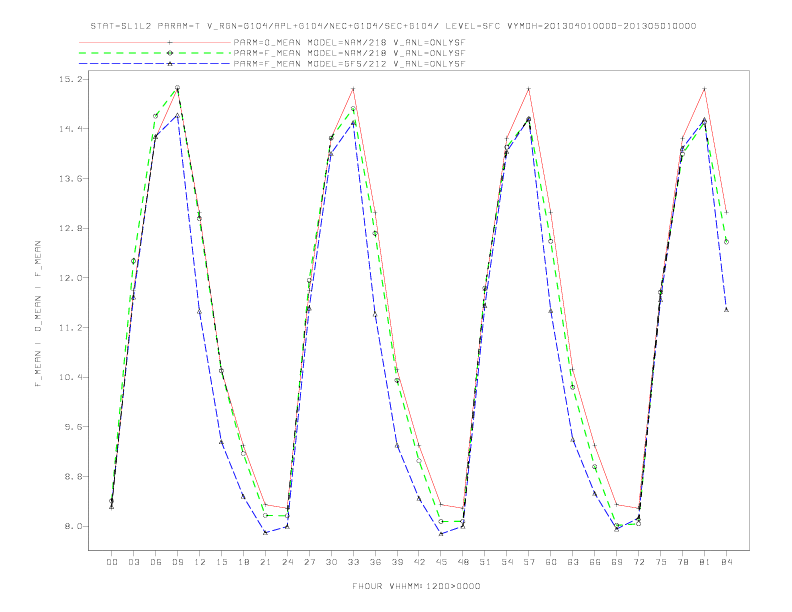Click the y-axis tick label 12.0
792x612 pixels.
coord(69,278)
